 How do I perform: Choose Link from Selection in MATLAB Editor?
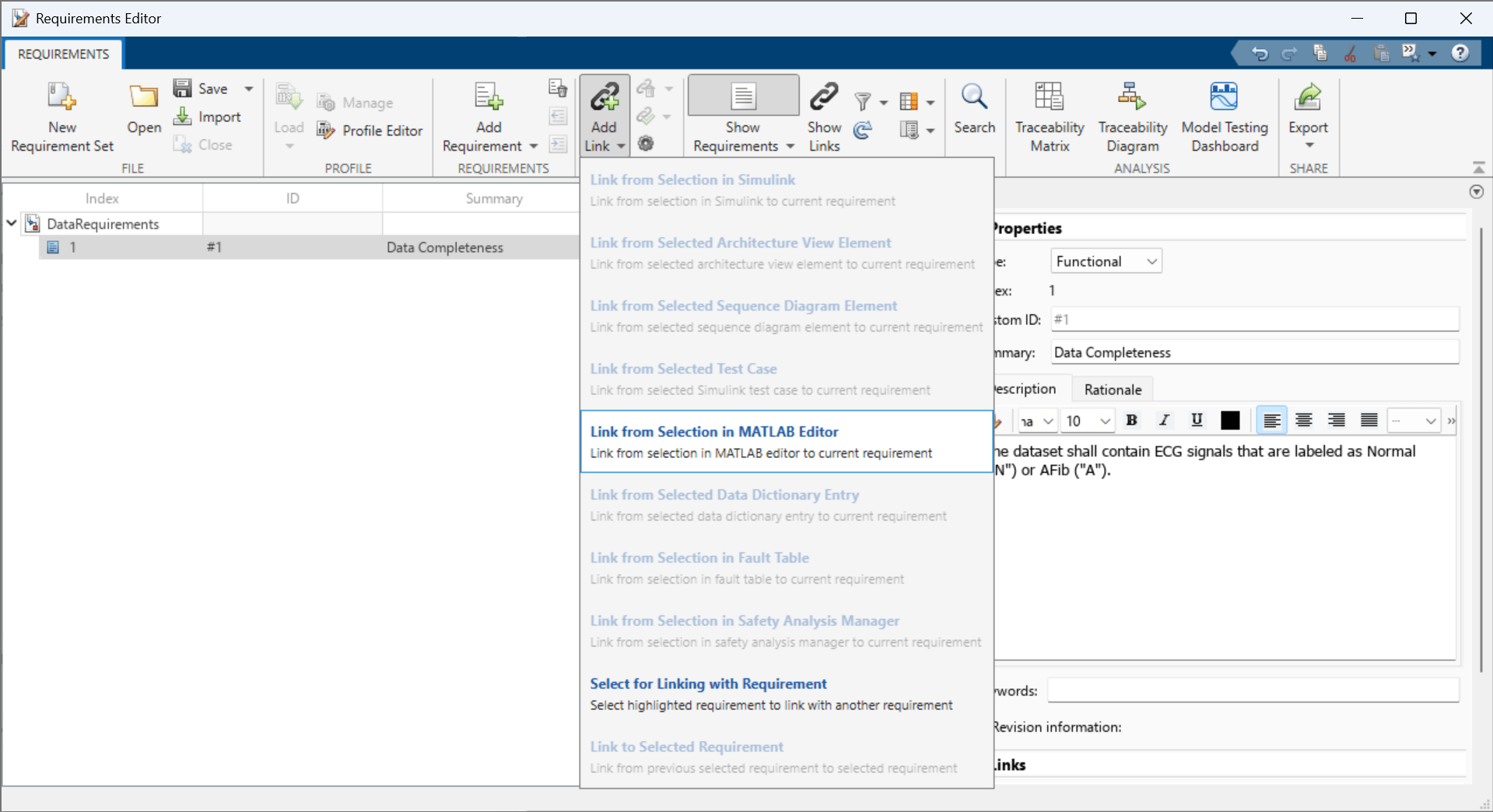786,441
